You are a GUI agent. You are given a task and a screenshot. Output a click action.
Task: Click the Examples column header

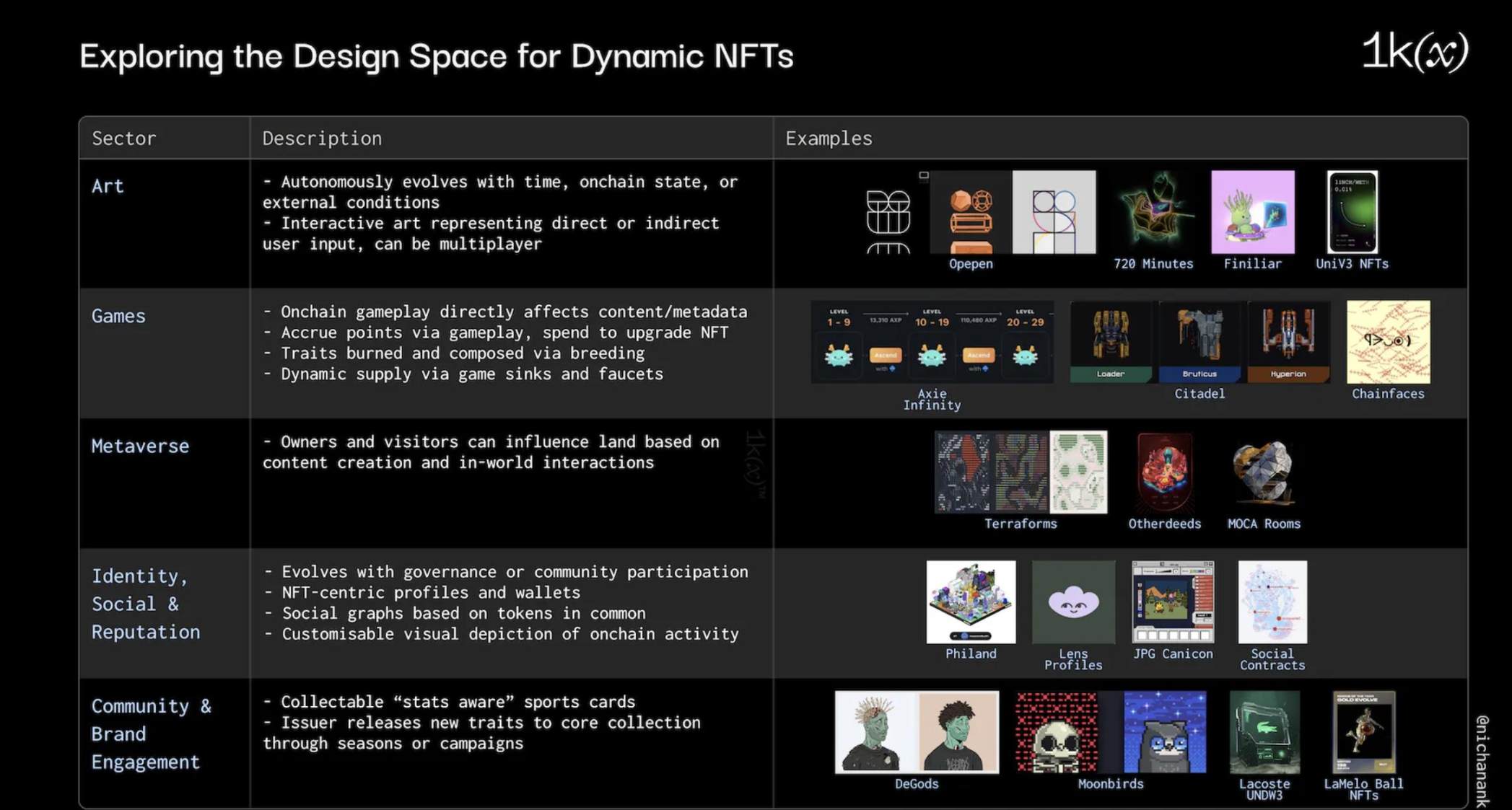pyautogui.click(x=829, y=138)
